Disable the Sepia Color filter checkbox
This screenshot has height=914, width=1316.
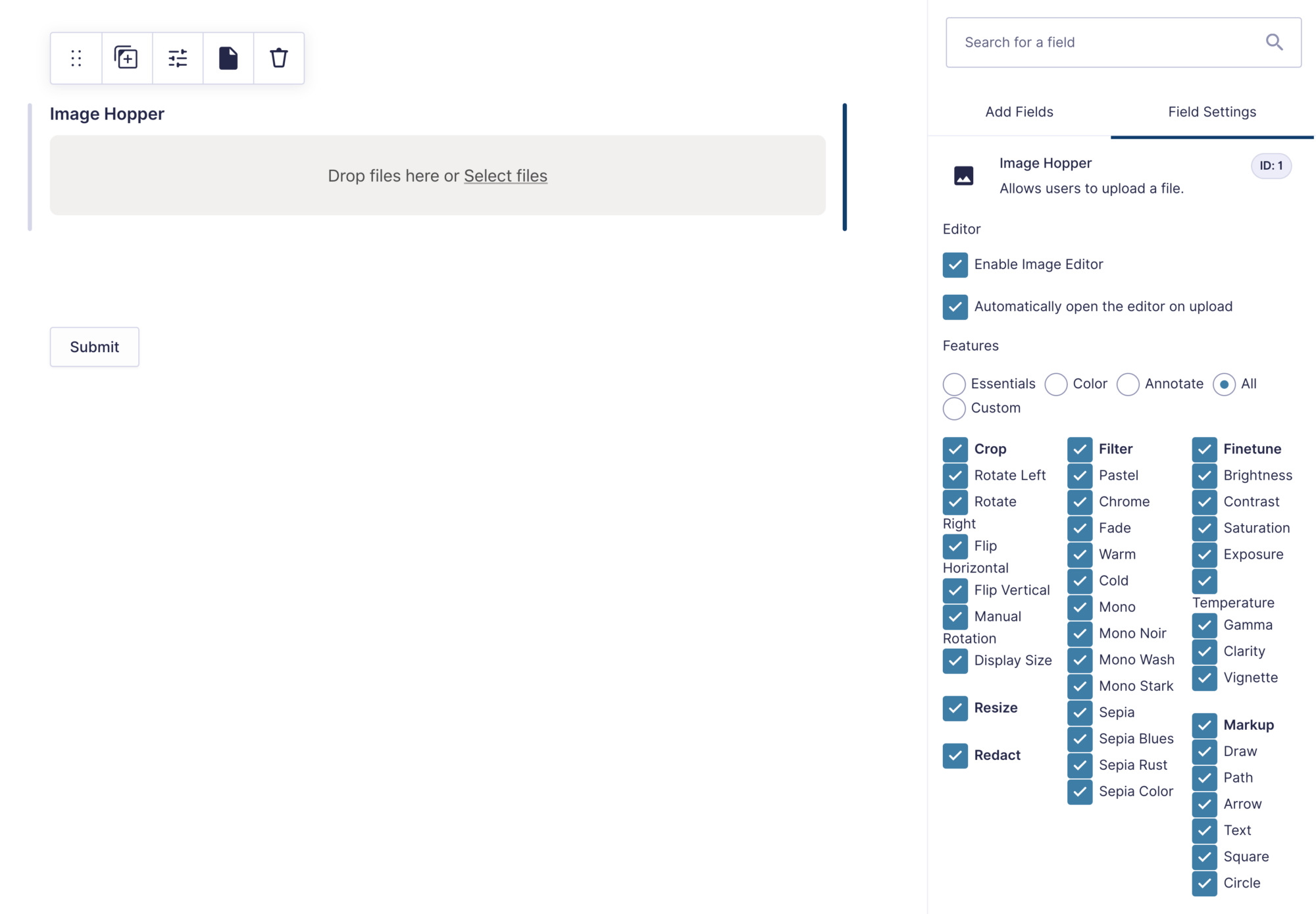[x=1079, y=792]
